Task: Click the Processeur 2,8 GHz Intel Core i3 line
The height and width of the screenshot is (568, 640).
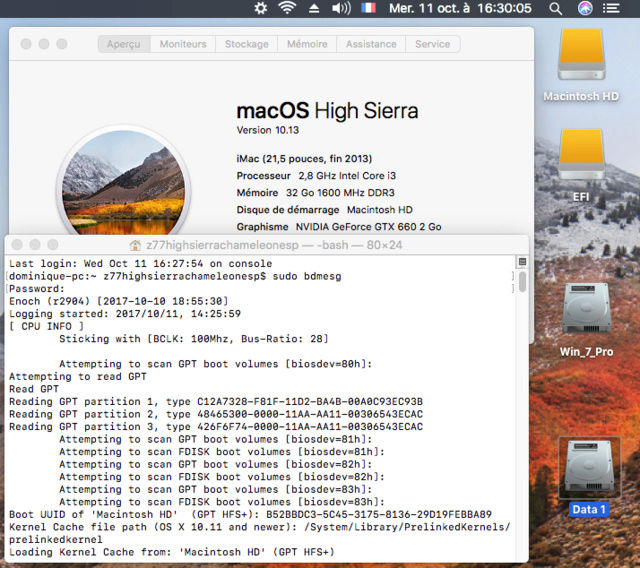Action: click(x=316, y=175)
